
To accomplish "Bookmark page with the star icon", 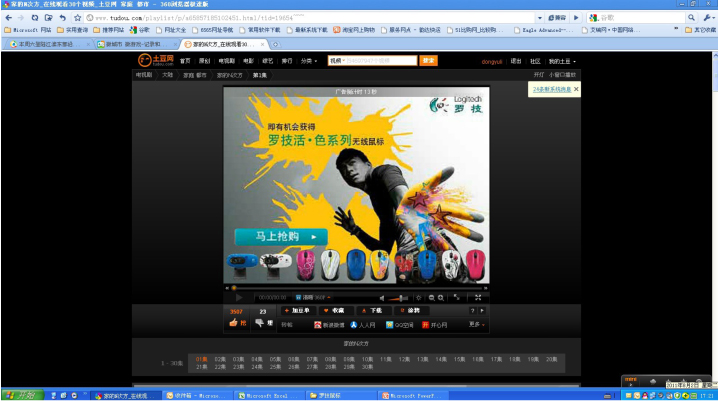I will (77, 18).
